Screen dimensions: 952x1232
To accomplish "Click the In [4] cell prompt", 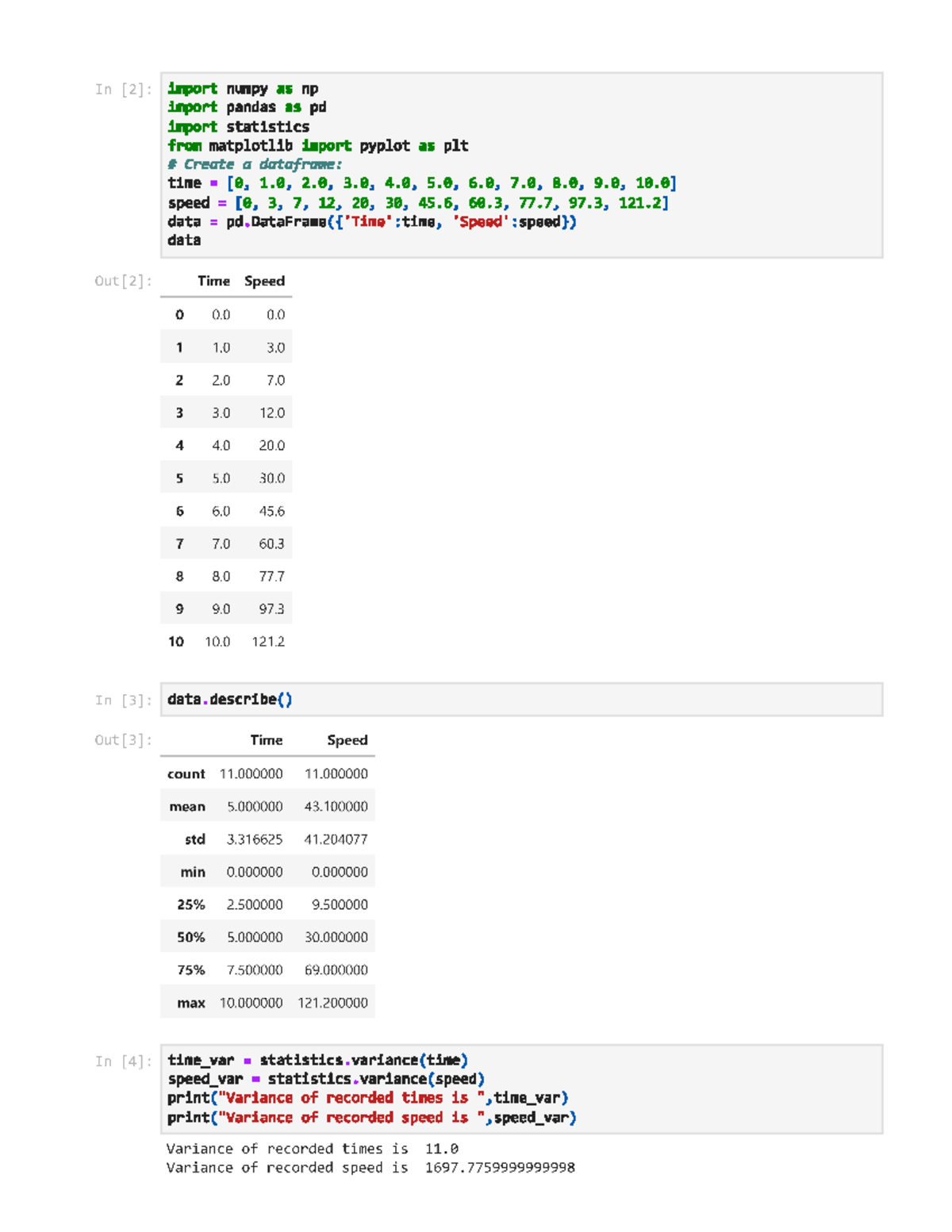I will click(x=122, y=1061).
